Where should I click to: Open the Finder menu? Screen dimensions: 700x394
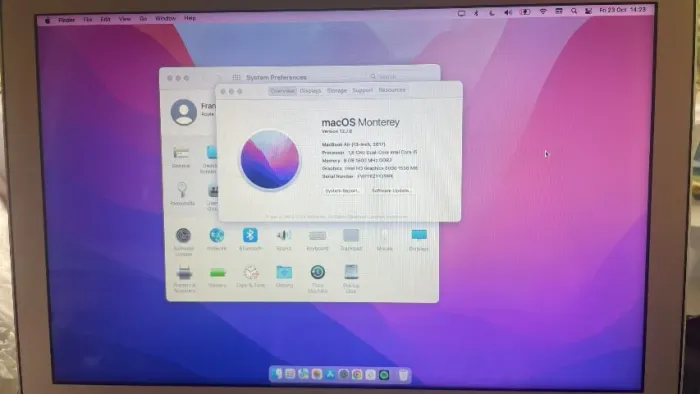67,20
